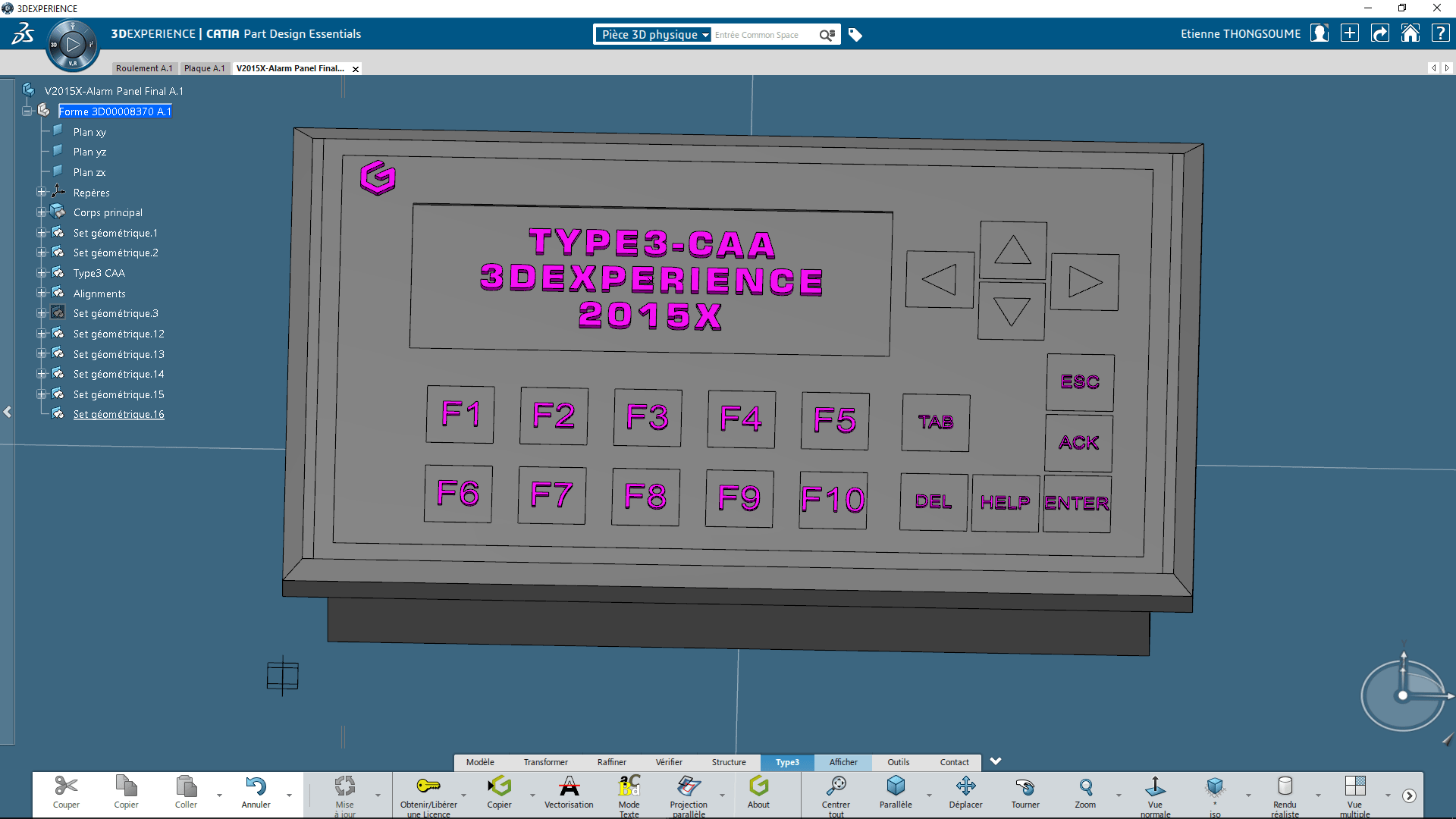
Task: Expand Set géométrique.1 node
Action: pos(42,233)
